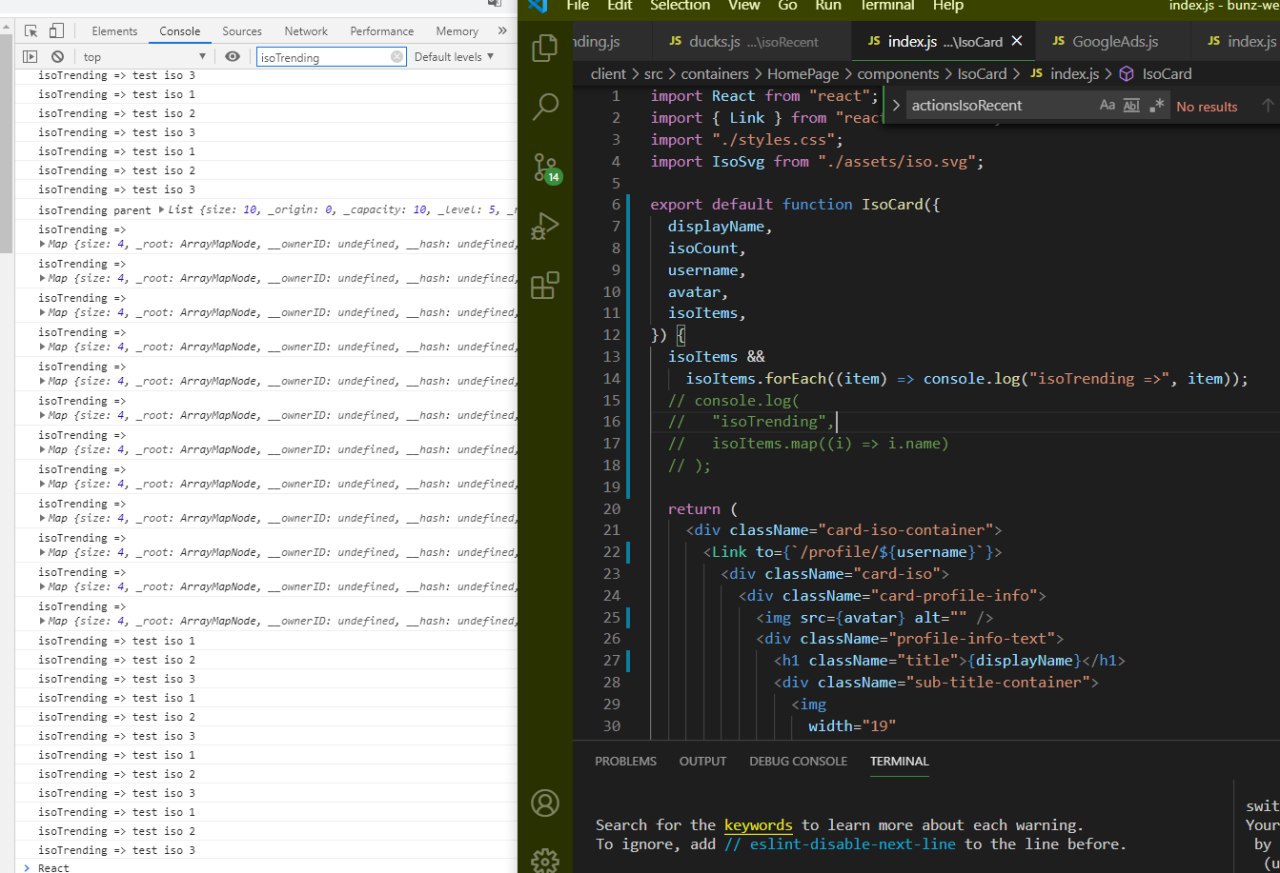Toggle Match Whole Word in find widget
The image size is (1280, 873).
click(1132, 106)
